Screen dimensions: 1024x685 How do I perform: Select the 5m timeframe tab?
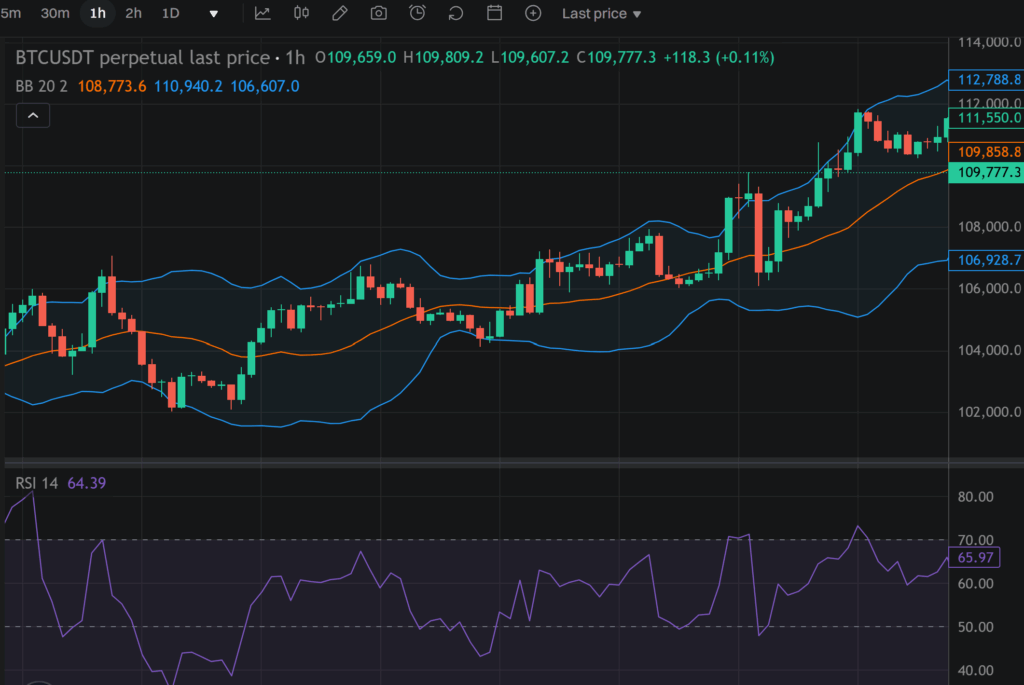point(12,13)
